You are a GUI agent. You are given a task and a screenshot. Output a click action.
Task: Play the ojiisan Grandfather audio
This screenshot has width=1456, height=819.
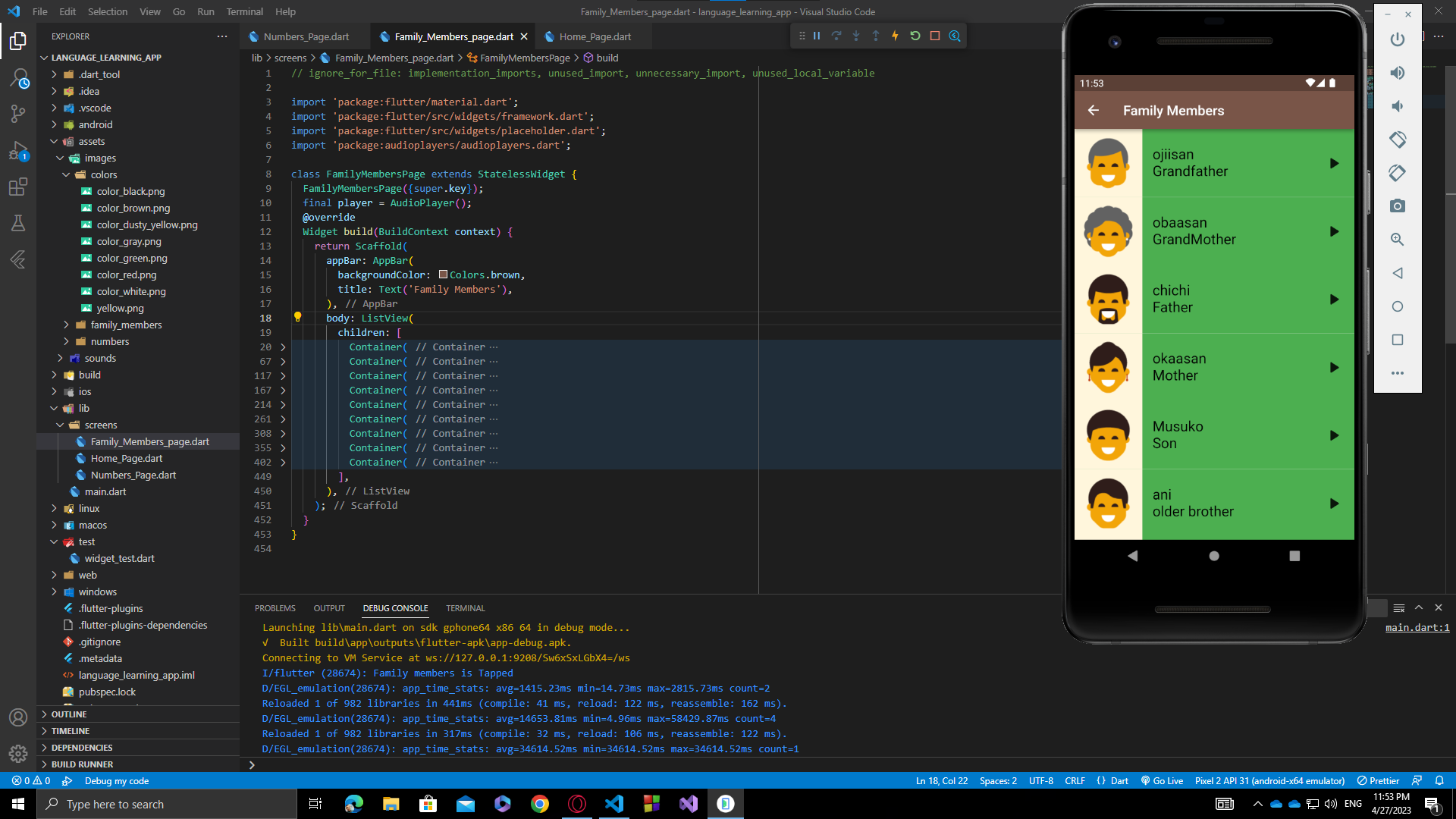1334,163
